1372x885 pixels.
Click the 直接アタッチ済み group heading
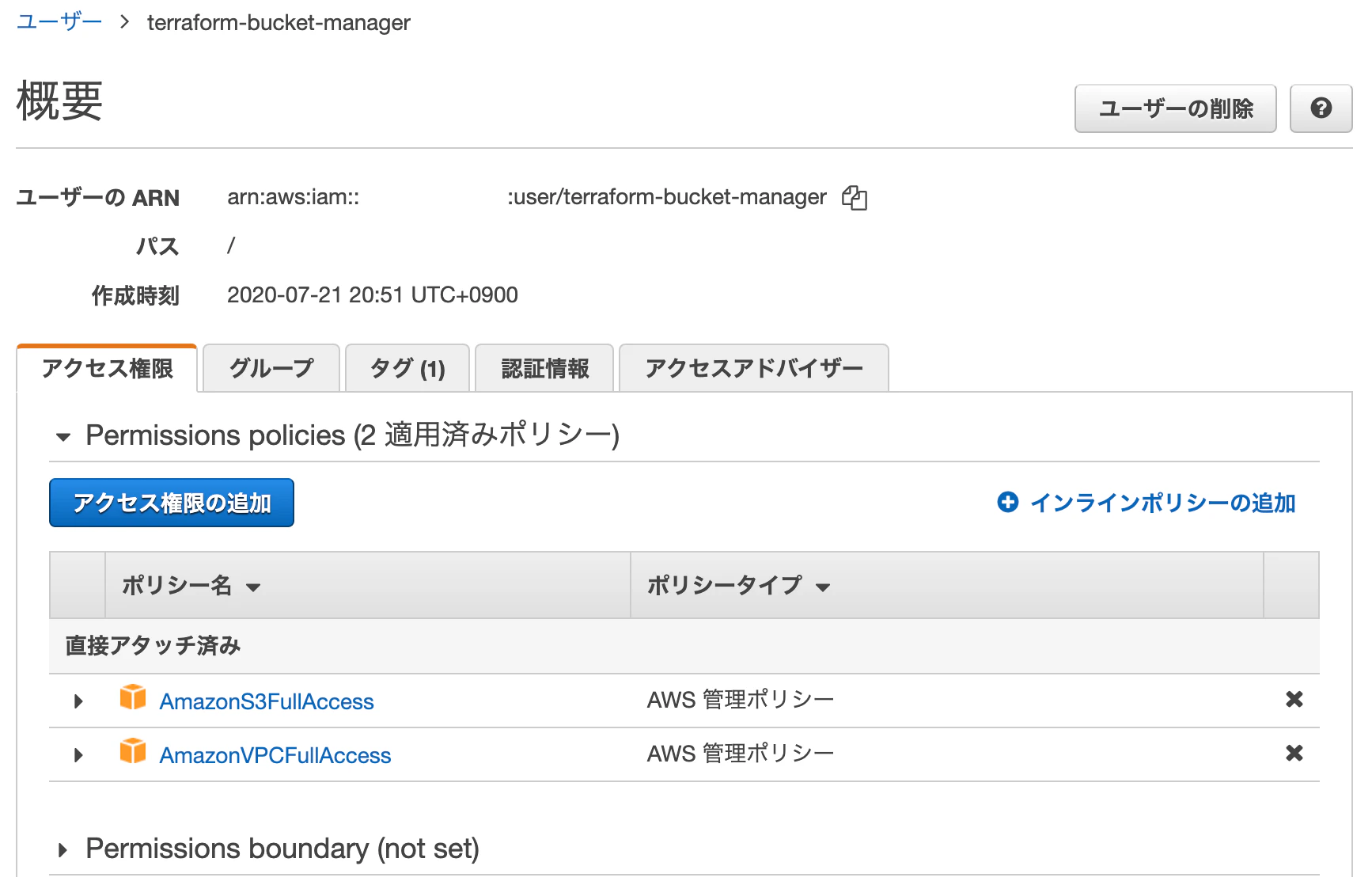(x=153, y=646)
